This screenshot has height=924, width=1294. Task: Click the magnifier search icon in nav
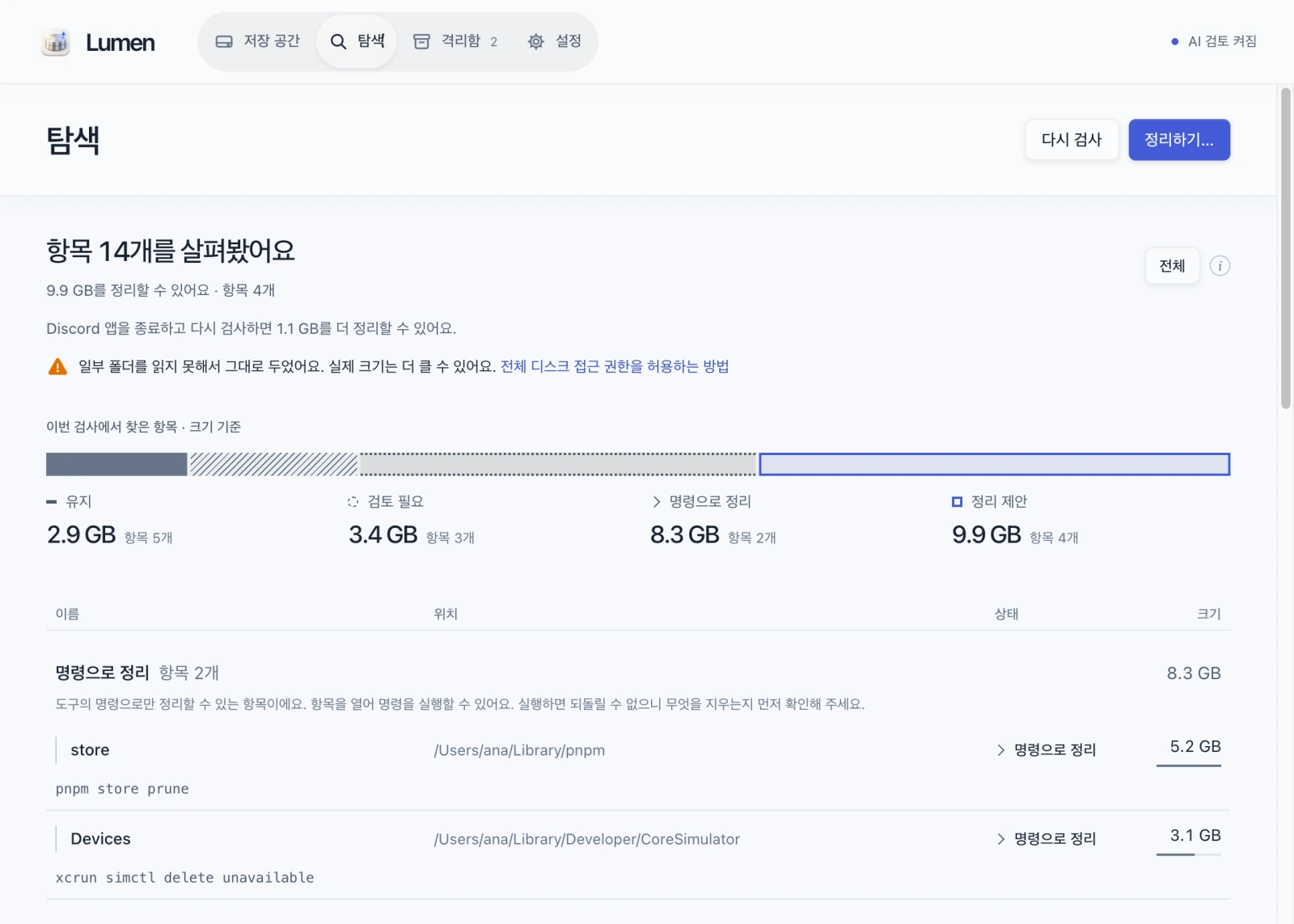tap(338, 41)
